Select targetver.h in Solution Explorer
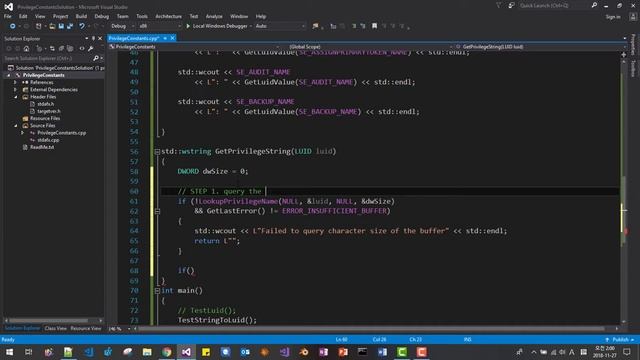This screenshot has width=640, height=360. [x=49, y=111]
